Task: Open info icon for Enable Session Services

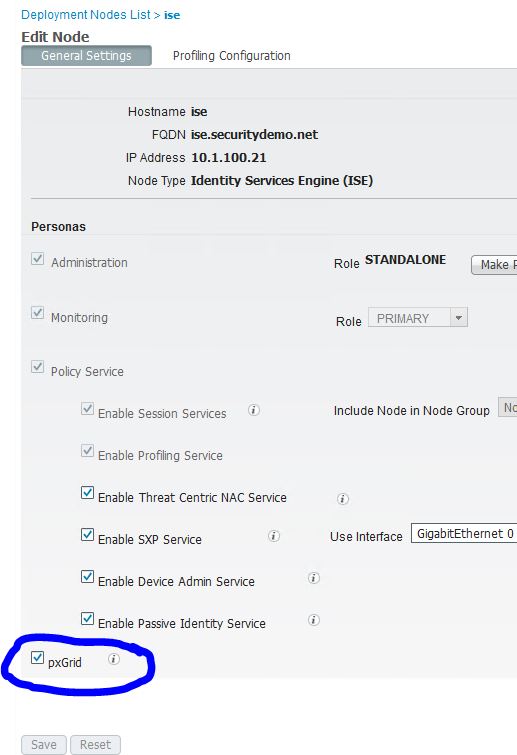Action: point(254,410)
